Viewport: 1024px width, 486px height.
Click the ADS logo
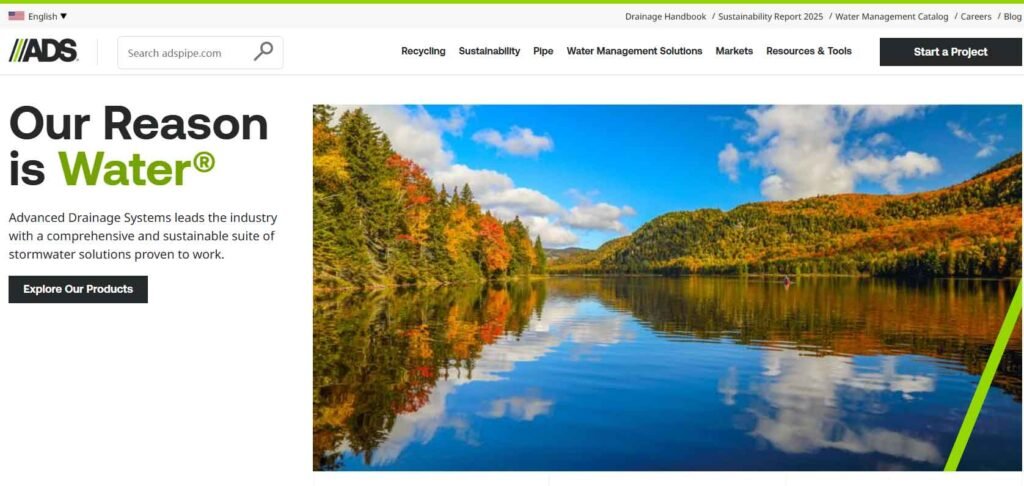click(x=43, y=50)
